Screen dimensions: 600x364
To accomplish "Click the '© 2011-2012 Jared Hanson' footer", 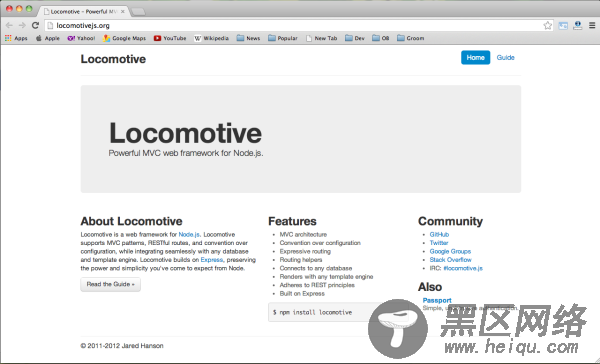I will coord(122,346).
